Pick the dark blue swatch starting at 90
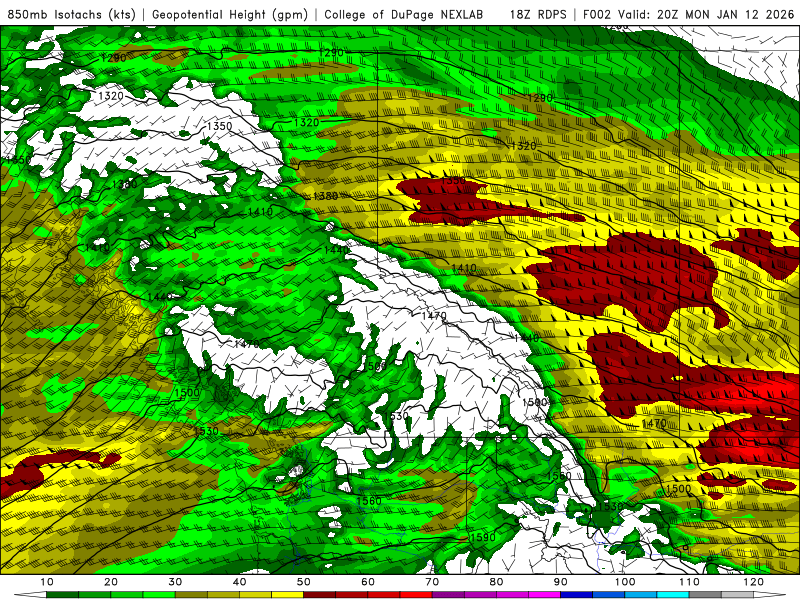The height and width of the screenshot is (600, 800). click(577, 595)
